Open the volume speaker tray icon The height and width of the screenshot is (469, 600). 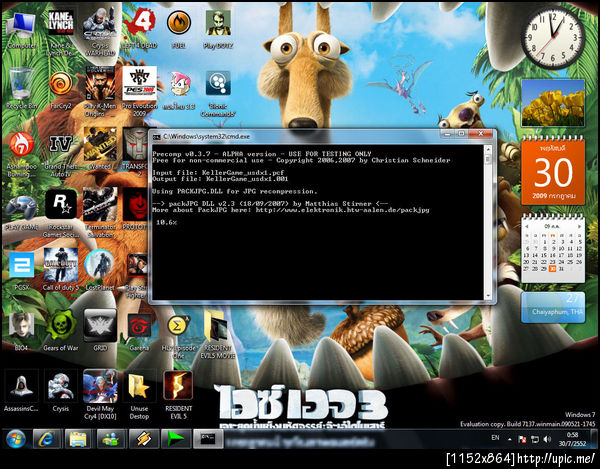pyautogui.click(x=547, y=439)
